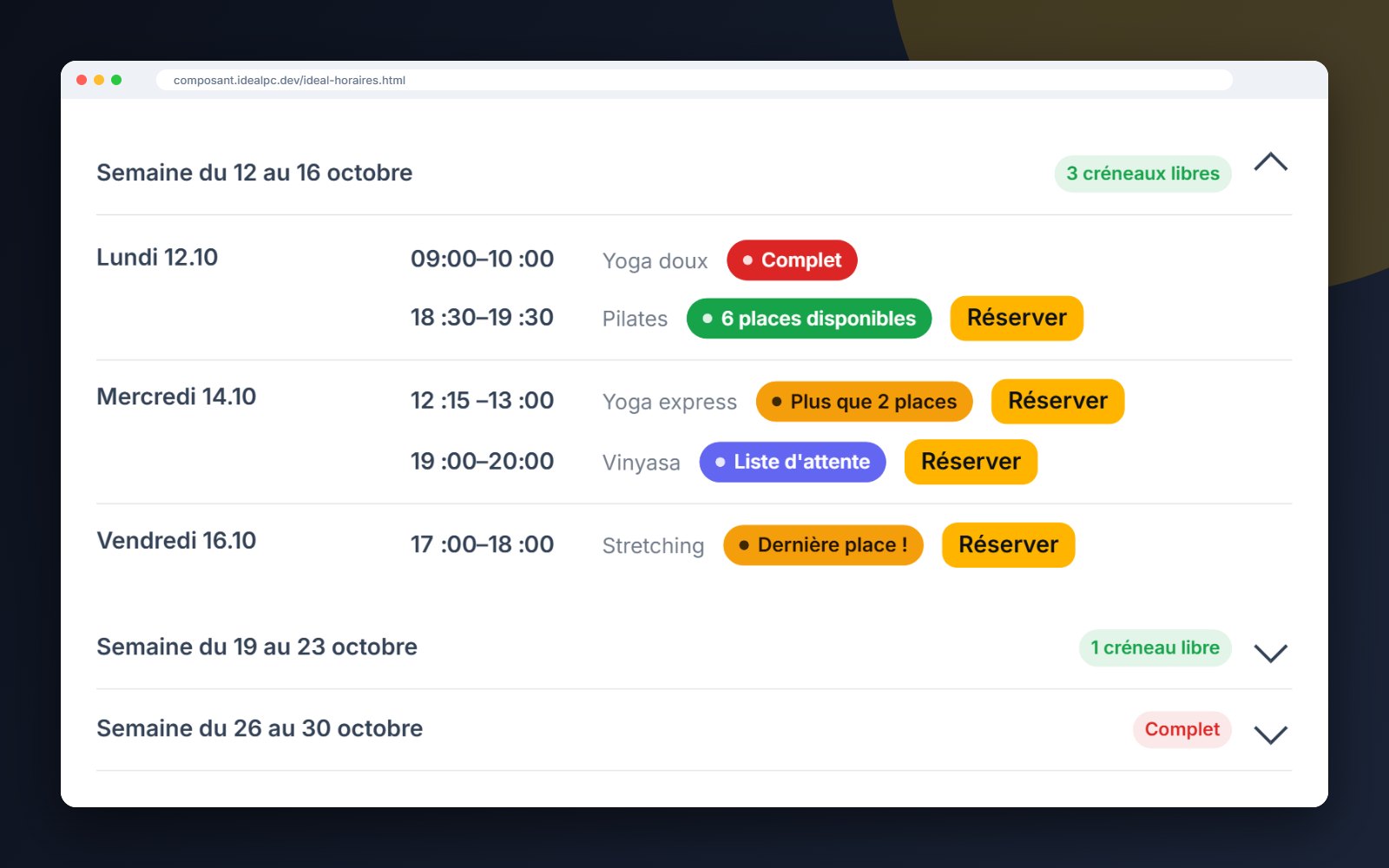Image resolution: width=1389 pixels, height=868 pixels.
Task: Click the Pilates class name
Action: (635, 319)
